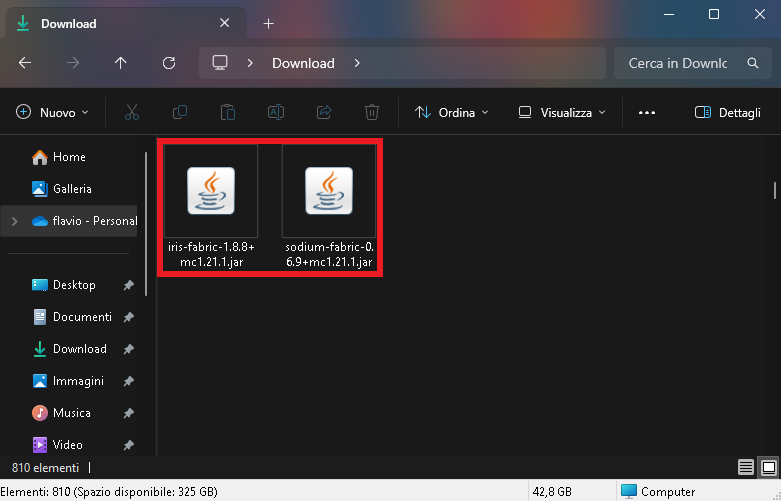The image size is (781, 501).
Task: Unpin Desktop using its pin icon
Action: point(129,285)
